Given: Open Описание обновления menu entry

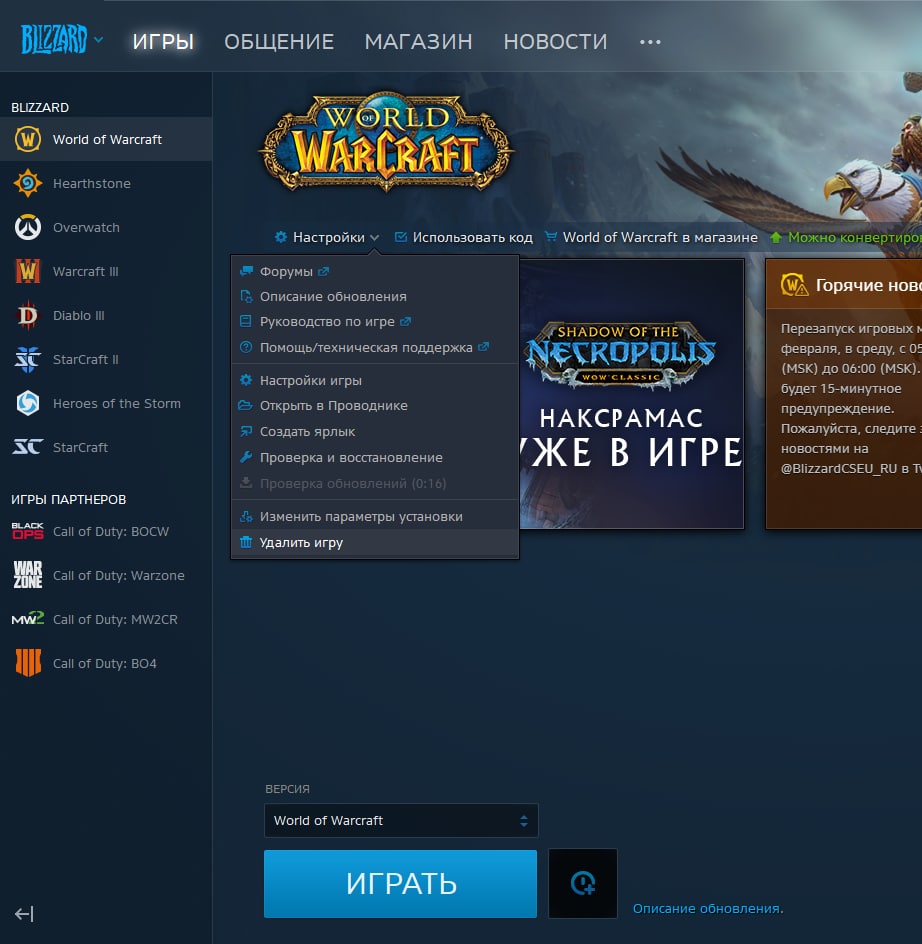Looking at the screenshot, I should pyautogui.click(x=375, y=296).
